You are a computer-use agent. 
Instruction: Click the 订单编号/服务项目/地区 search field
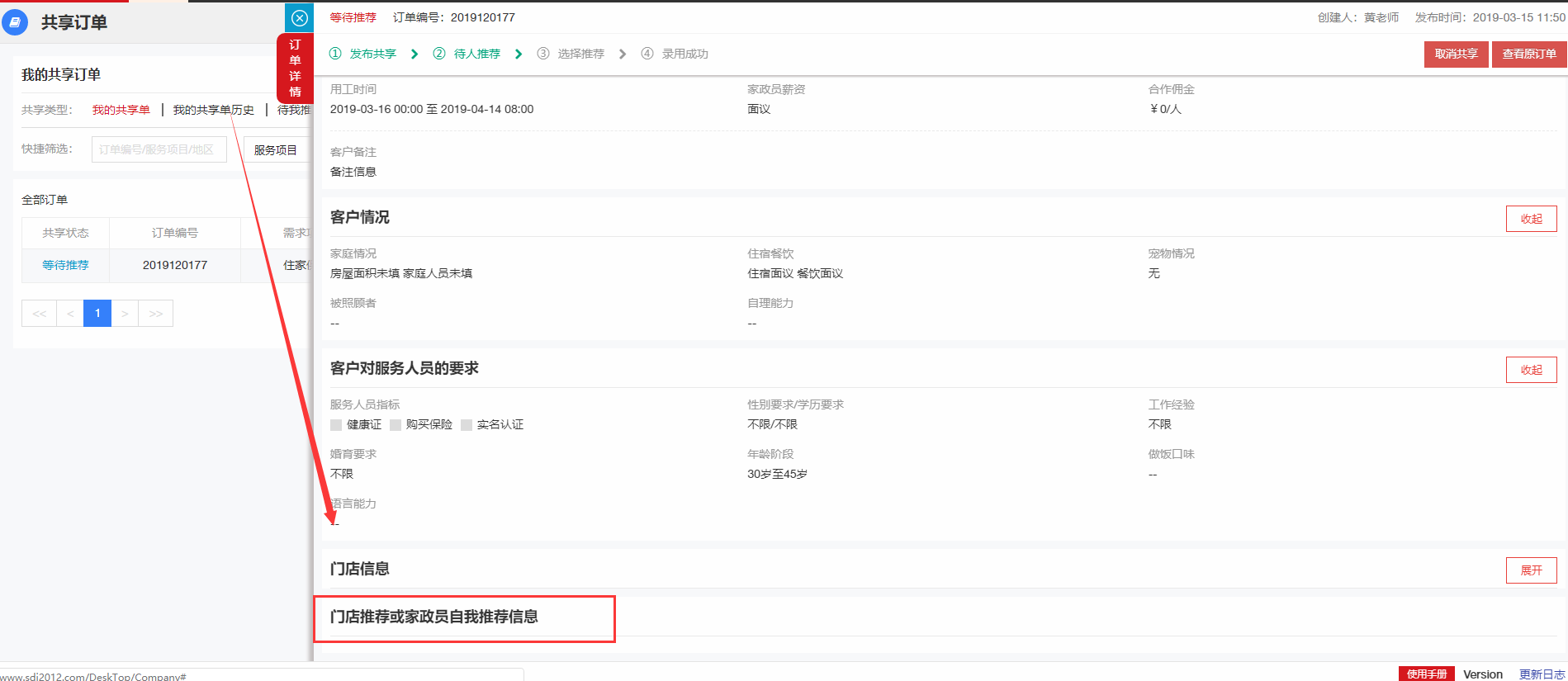159,149
